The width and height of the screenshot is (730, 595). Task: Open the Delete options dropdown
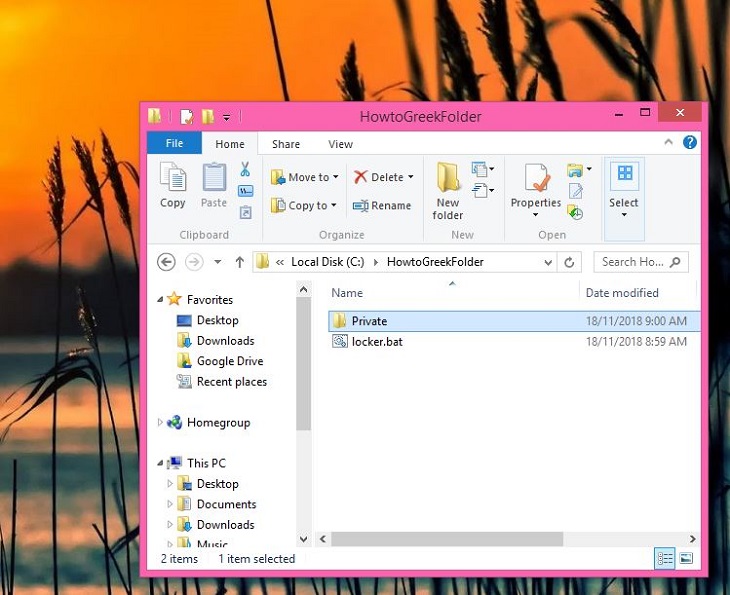411,177
